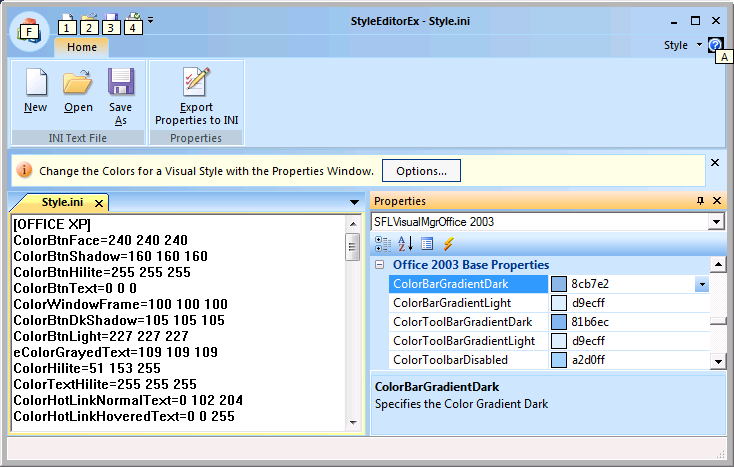Click the Options... button in message bar
The height and width of the screenshot is (467, 734).
pyautogui.click(x=421, y=170)
